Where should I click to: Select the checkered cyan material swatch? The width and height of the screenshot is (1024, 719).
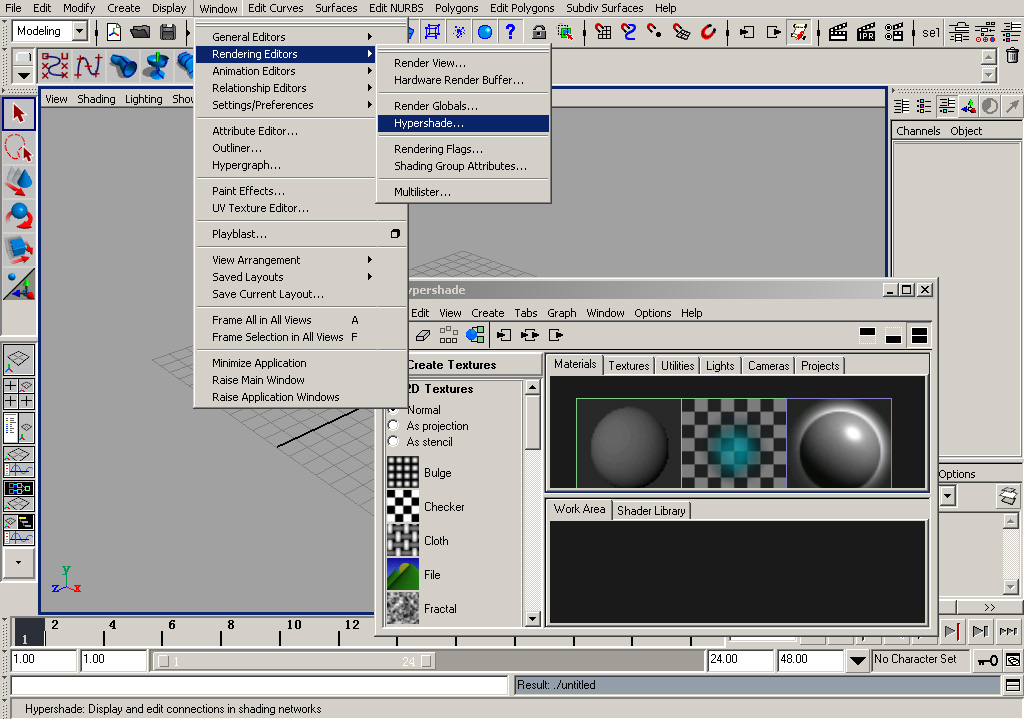(x=734, y=443)
